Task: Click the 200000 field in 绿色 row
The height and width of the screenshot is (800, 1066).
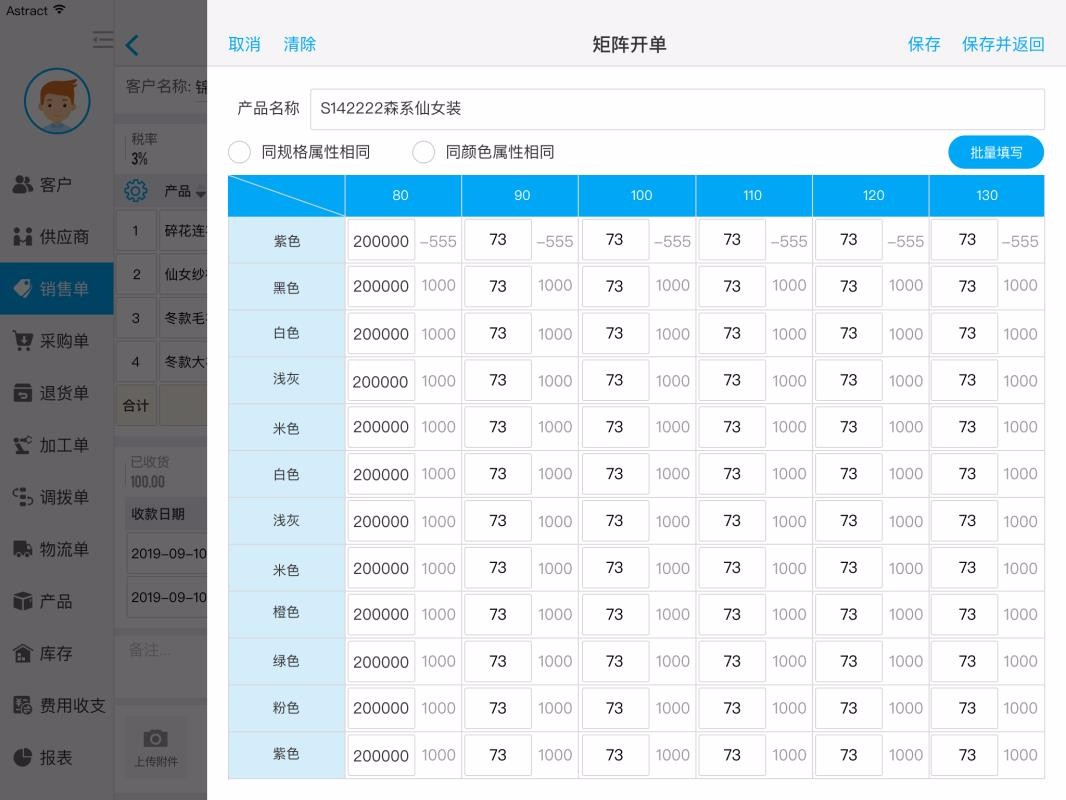Action: point(381,661)
